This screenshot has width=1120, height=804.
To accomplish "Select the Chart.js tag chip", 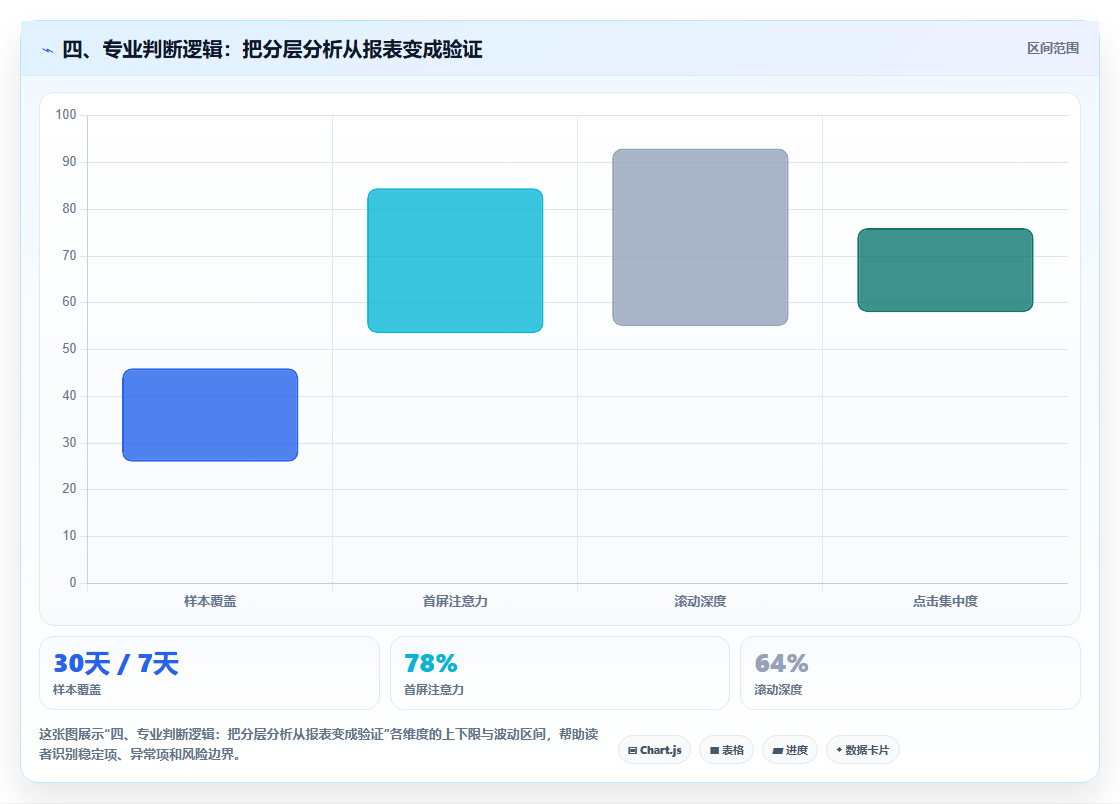I will (x=654, y=750).
